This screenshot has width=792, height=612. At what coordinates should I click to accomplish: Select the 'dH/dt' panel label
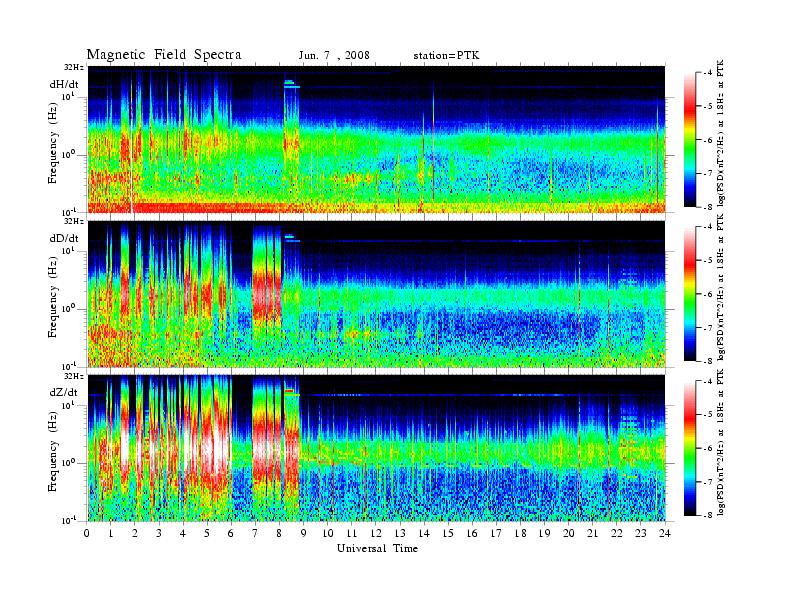point(64,84)
